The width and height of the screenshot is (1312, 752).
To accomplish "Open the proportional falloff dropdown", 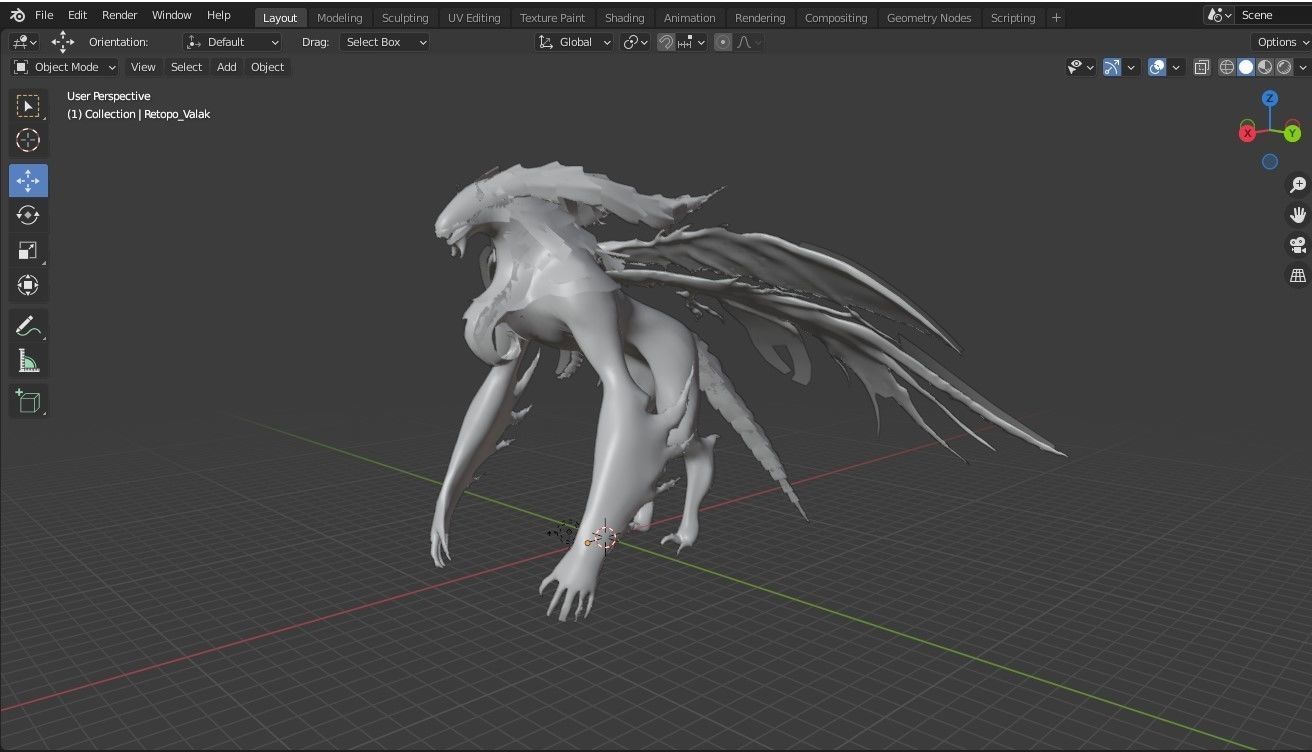I will tap(749, 42).
